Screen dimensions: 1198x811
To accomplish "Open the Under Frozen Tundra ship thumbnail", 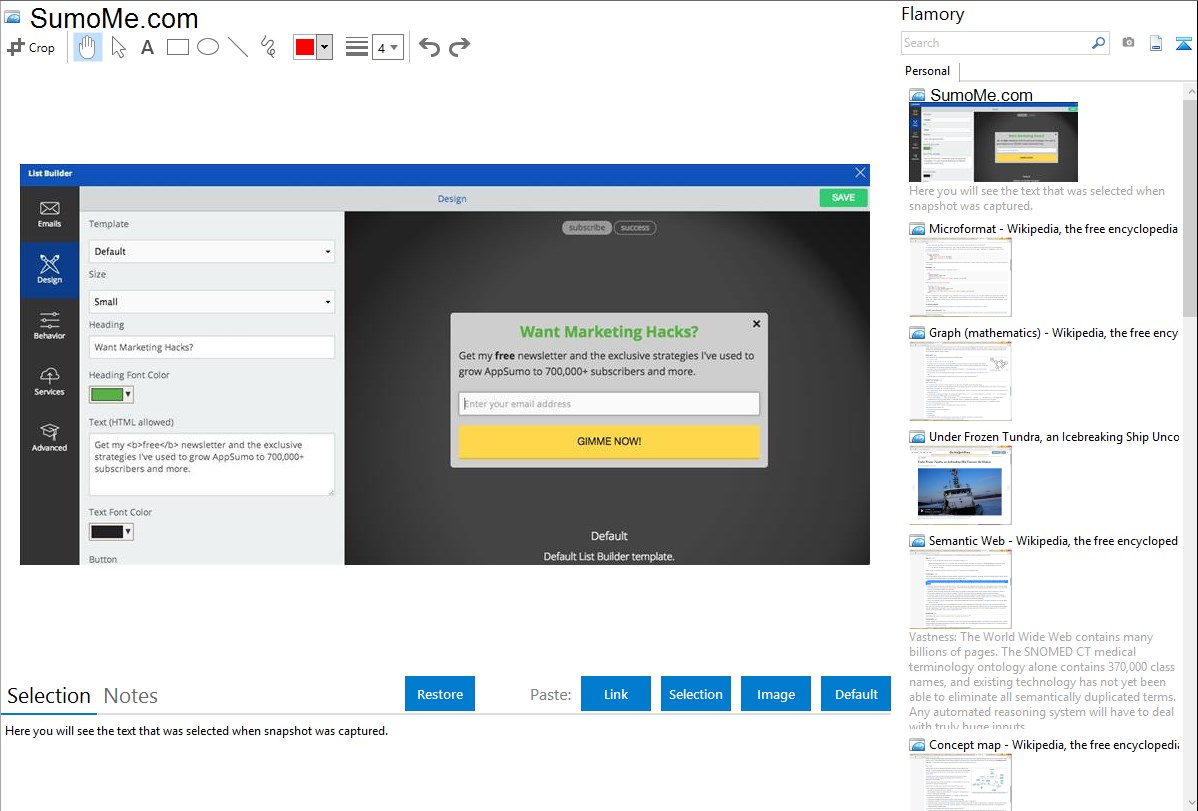I will coord(960,485).
